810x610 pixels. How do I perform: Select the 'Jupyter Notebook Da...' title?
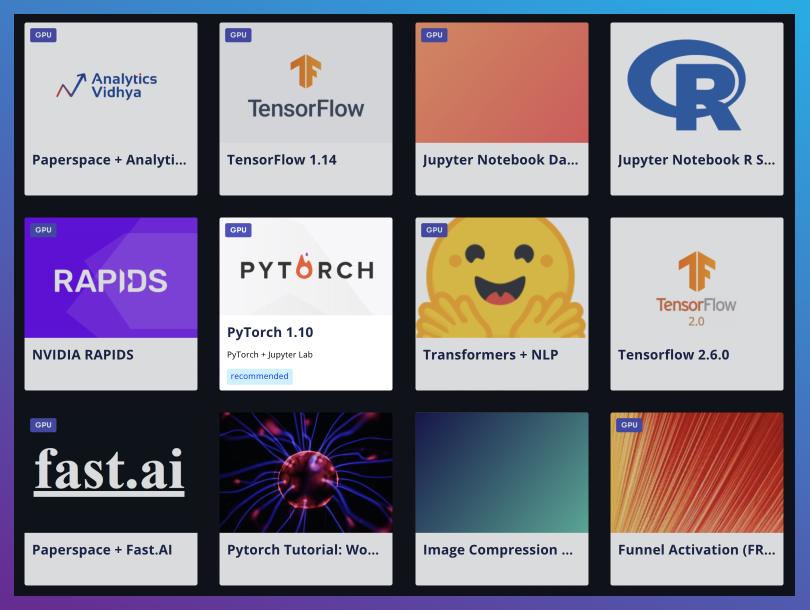coord(501,160)
